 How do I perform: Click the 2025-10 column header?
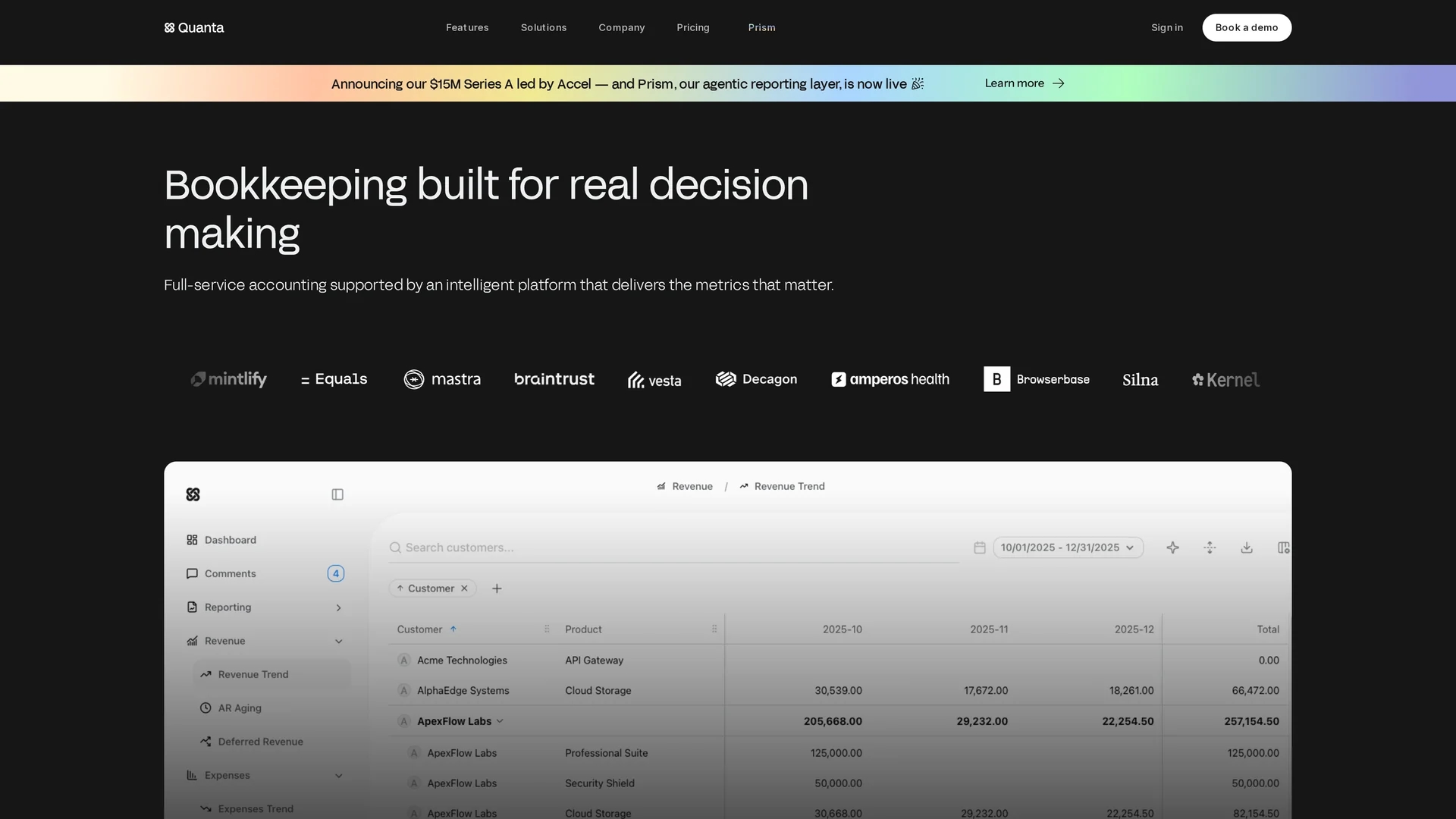pos(843,629)
